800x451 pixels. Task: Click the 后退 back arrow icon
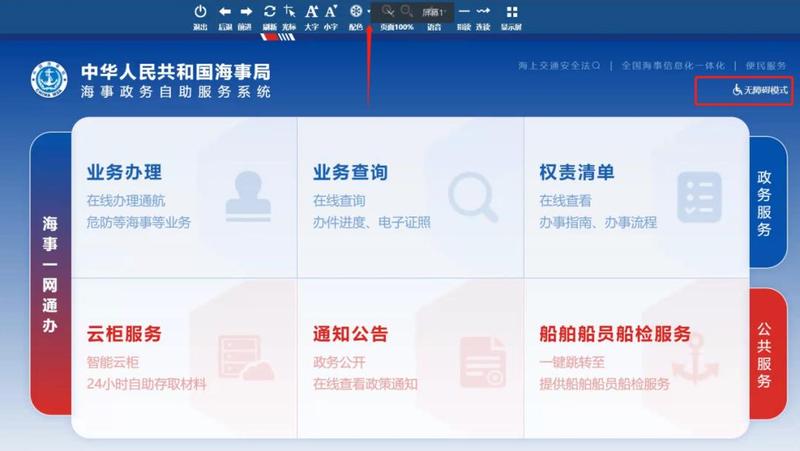tap(225, 12)
